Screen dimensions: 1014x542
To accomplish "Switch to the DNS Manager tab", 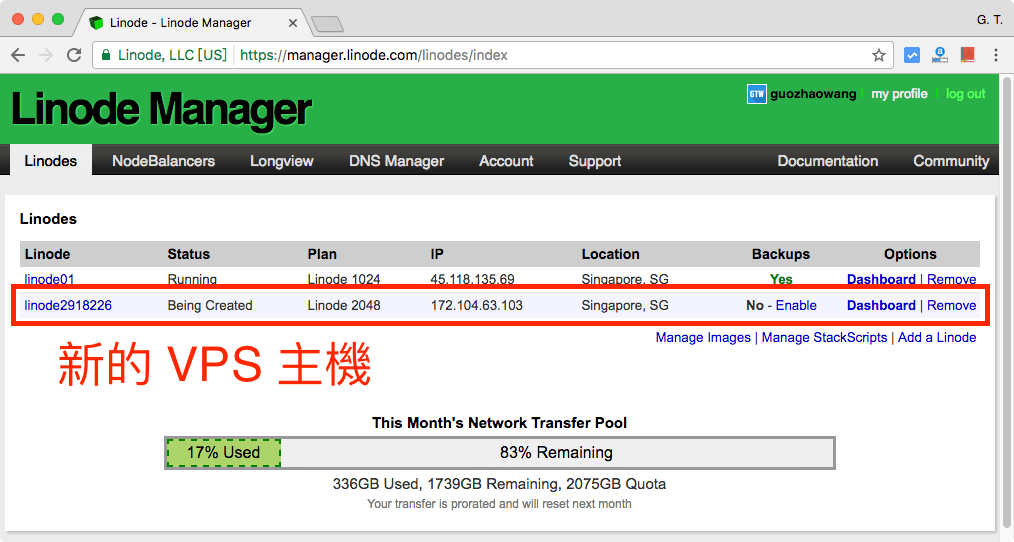I will [396, 161].
